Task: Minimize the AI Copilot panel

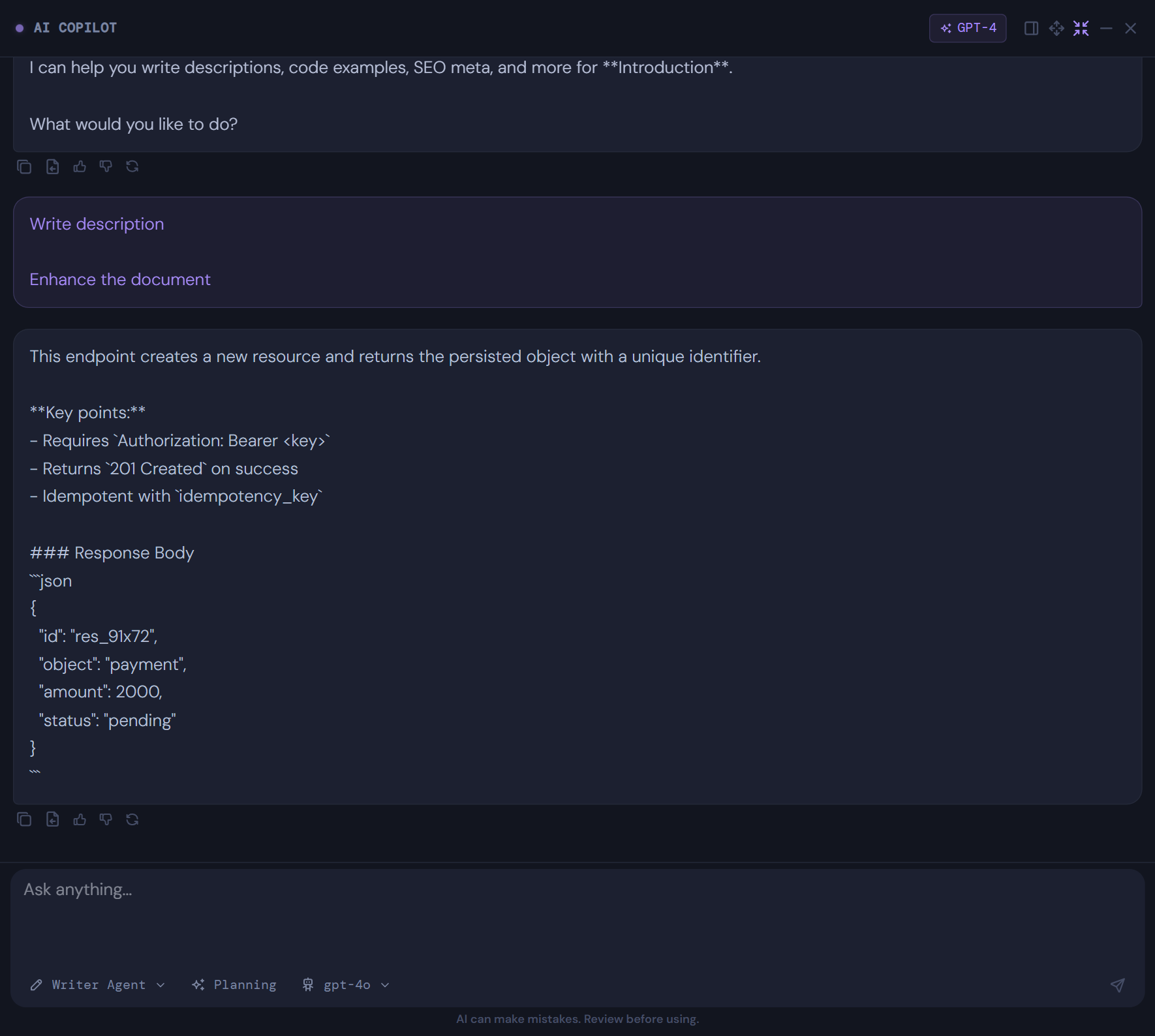Action: [1106, 28]
